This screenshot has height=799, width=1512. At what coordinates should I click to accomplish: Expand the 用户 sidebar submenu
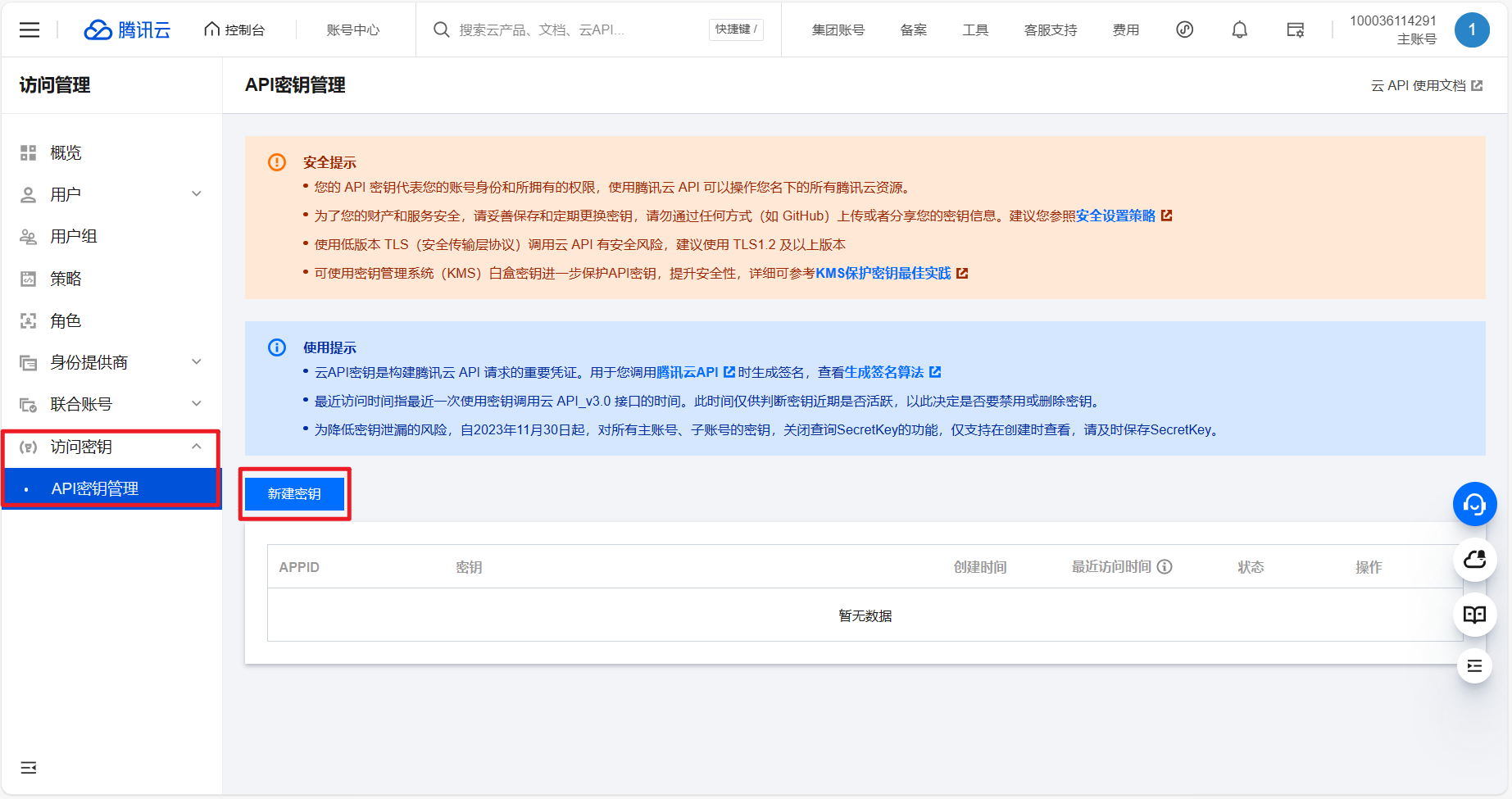(196, 194)
